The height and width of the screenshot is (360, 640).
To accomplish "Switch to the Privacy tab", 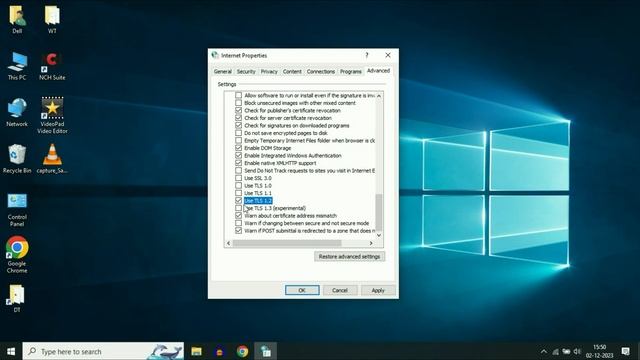I will coord(269,71).
